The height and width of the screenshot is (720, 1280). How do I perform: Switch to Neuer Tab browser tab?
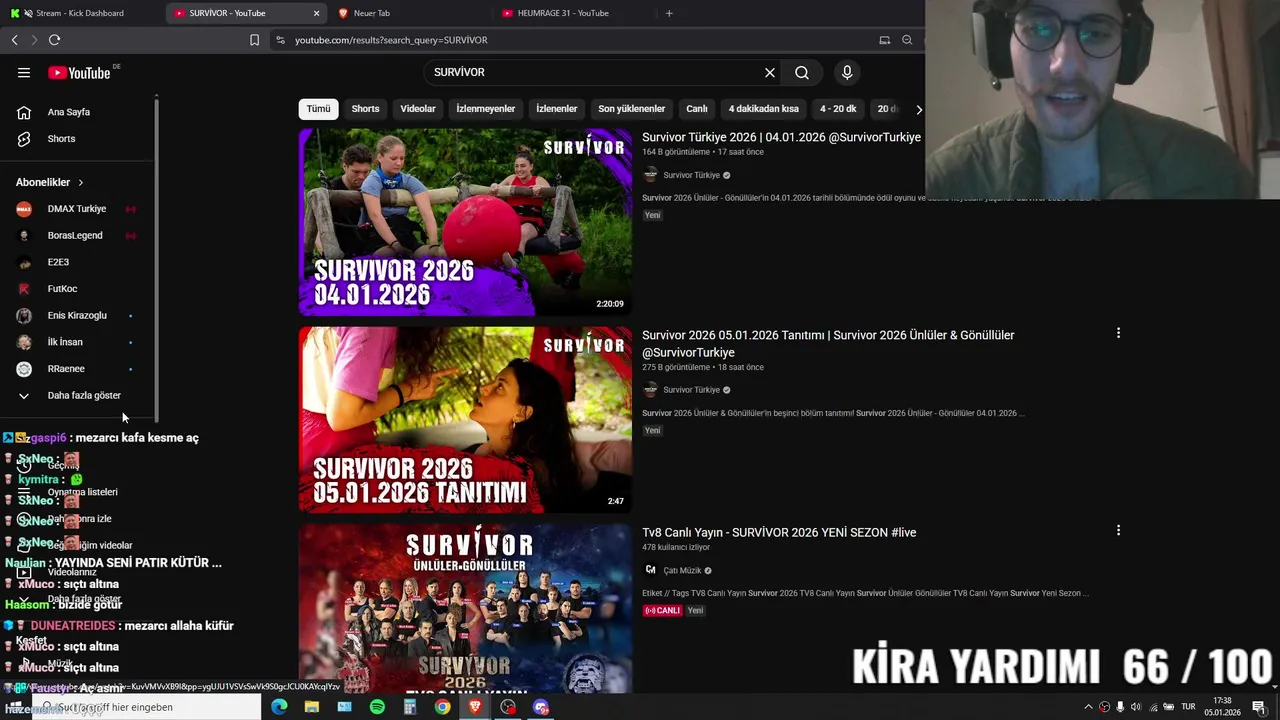410,13
